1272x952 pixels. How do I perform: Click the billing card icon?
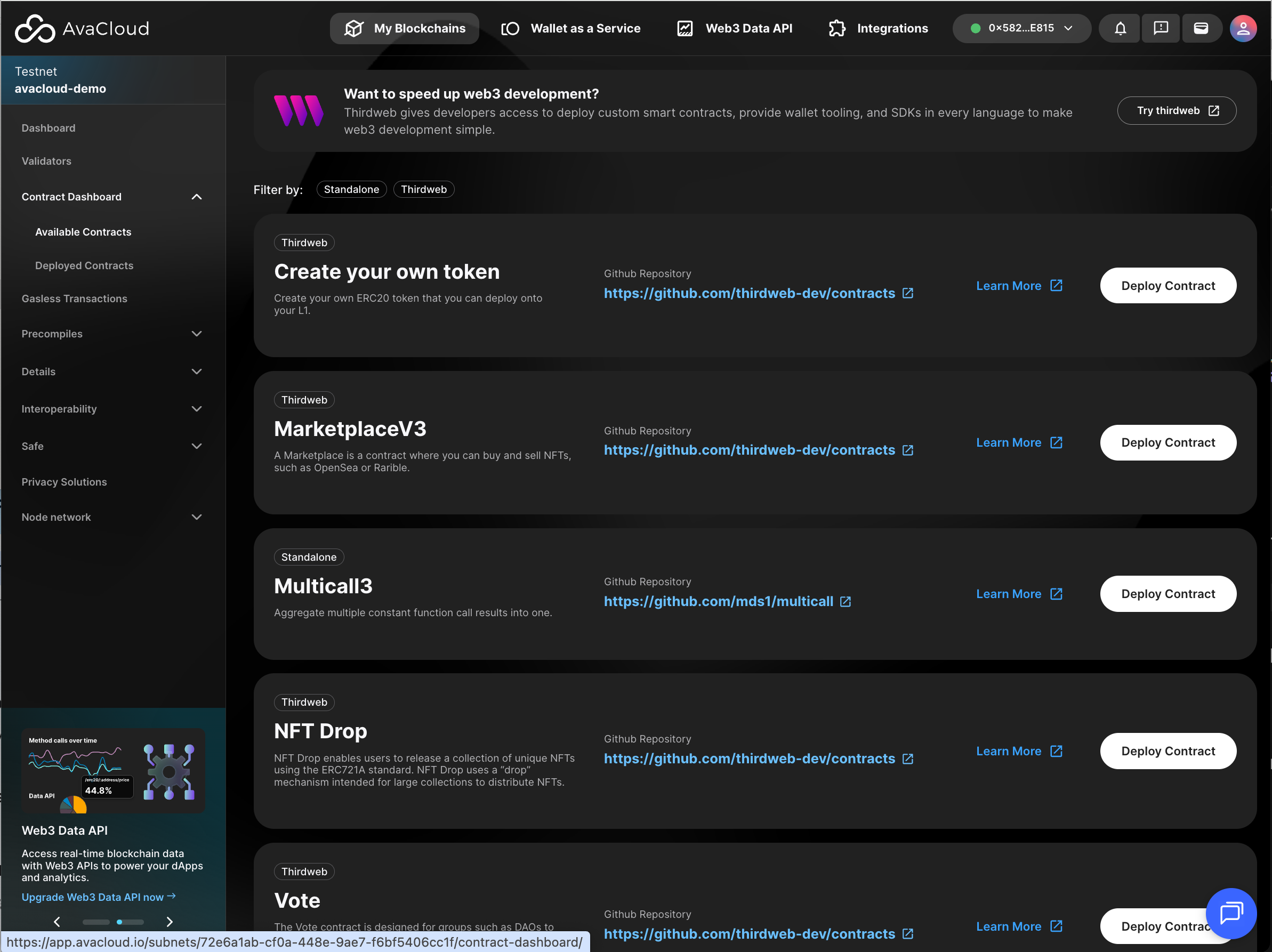point(1201,28)
